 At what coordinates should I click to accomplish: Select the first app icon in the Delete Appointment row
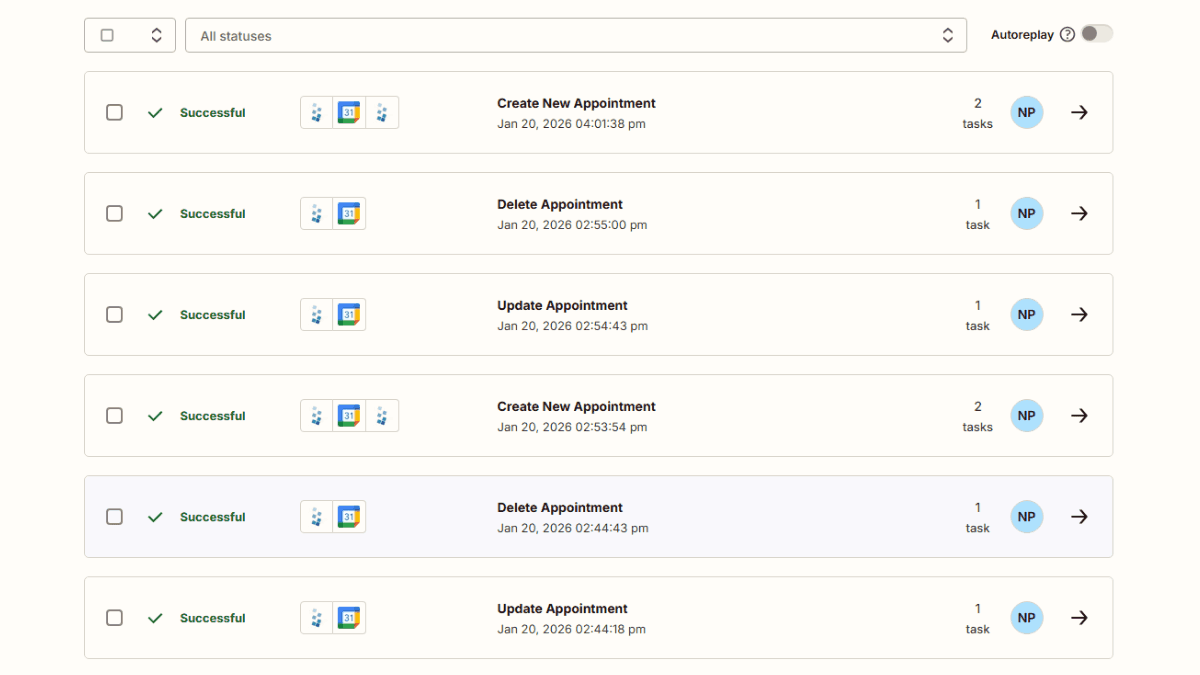pos(316,213)
